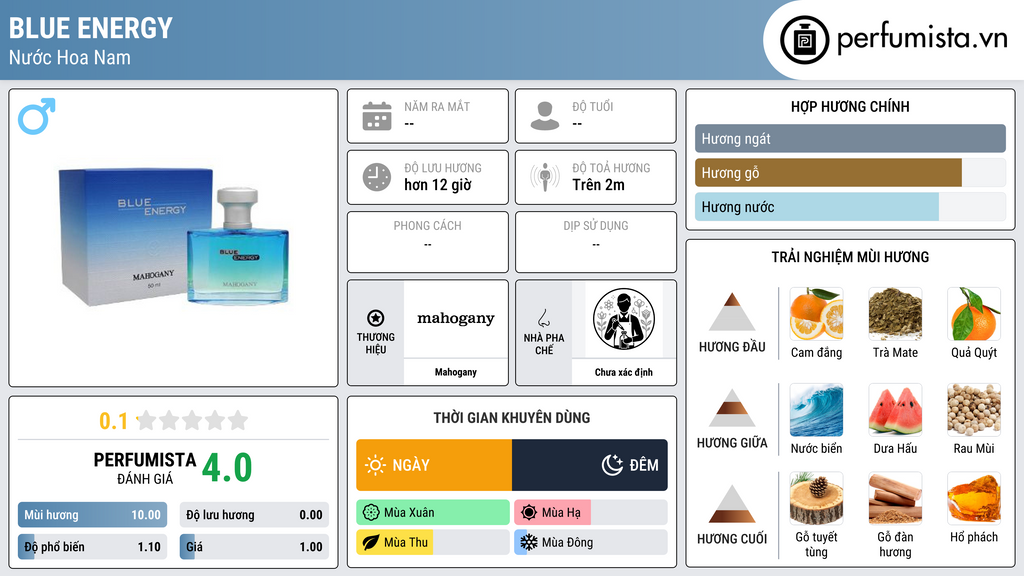Image resolution: width=1024 pixels, height=576 pixels.
Task: Click the Mùi hương 10.00 score bar
Action: pyautogui.click(x=92, y=515)
